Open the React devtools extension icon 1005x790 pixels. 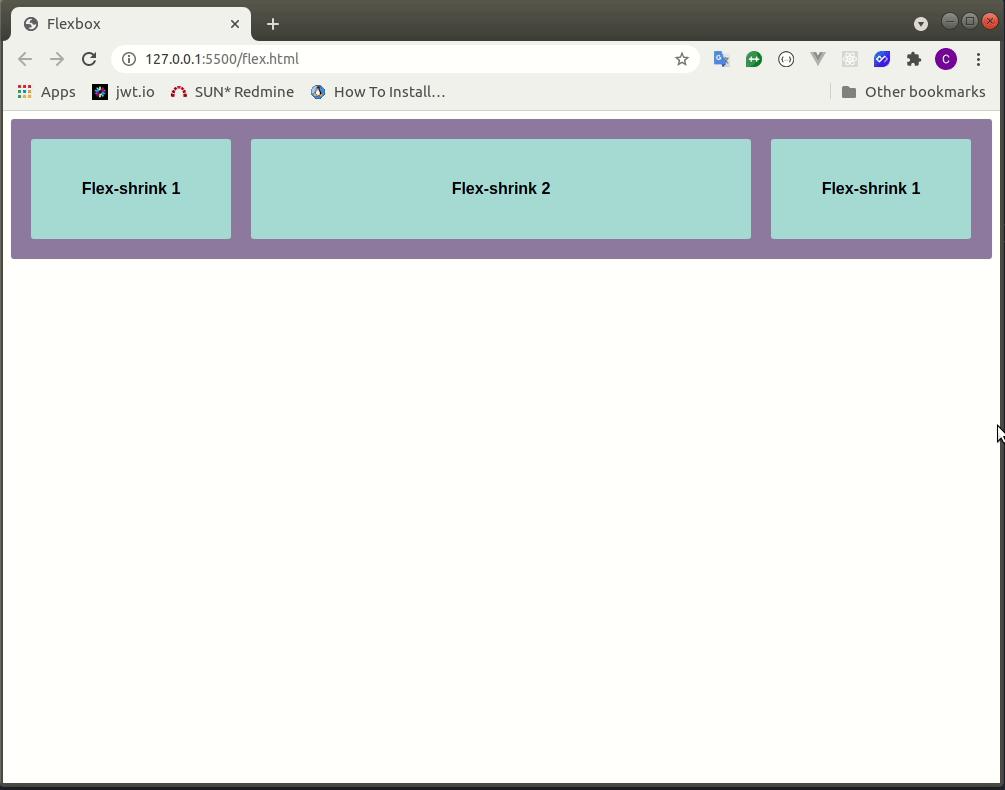click(x=850, y=59)
